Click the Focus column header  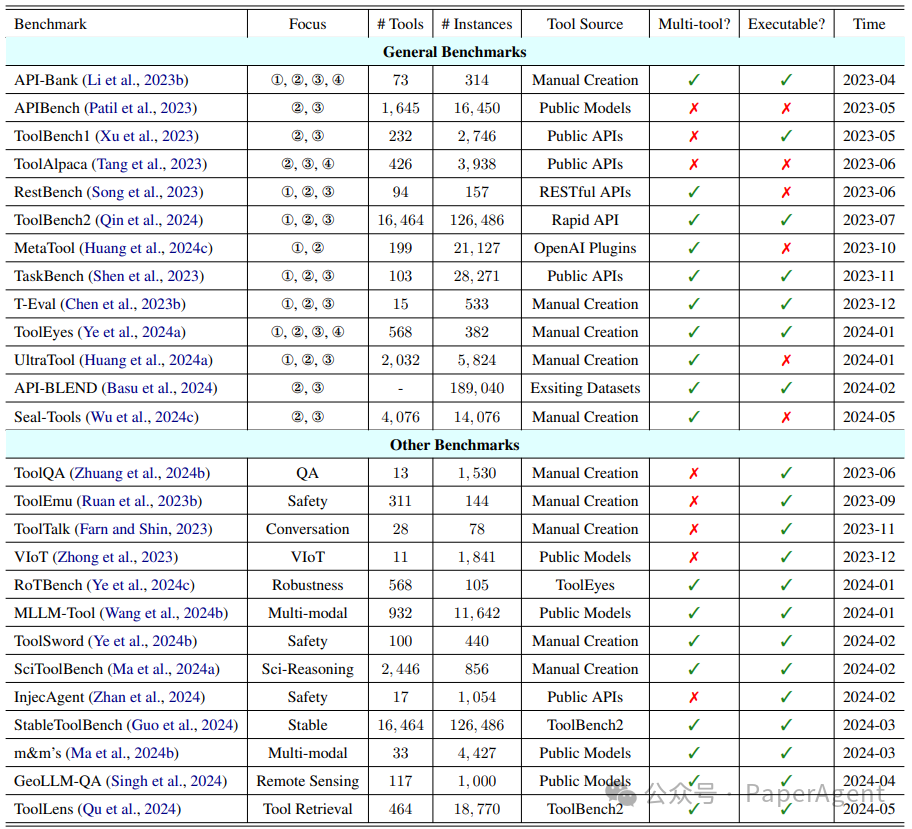308,24
